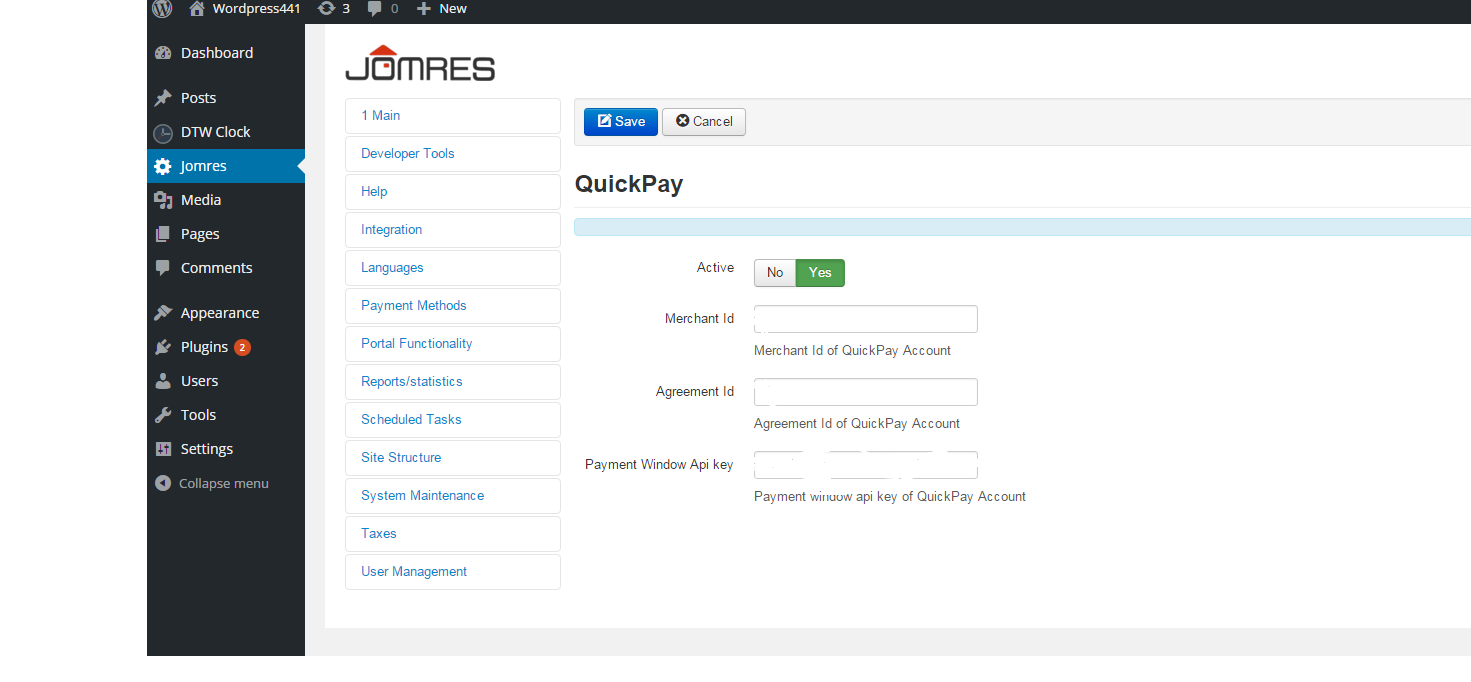This screenshot has width=1471, height=682.
Task: Click the DTW Clock icon
Action: (x=163, y=133)
